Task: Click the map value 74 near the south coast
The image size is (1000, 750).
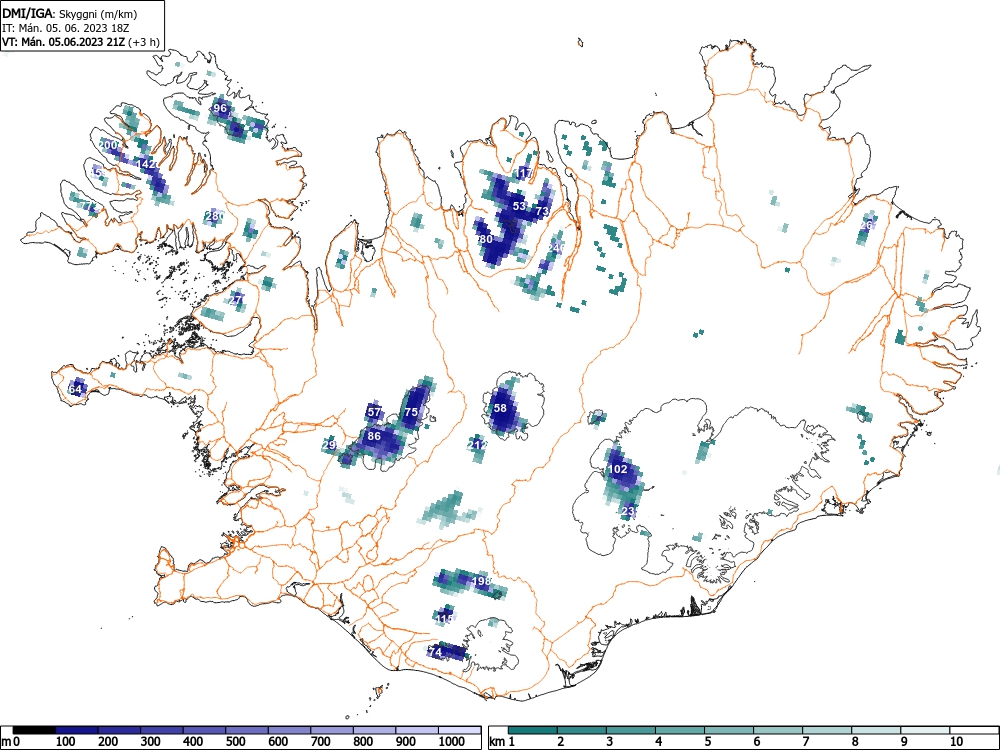Action: pos(435,652)
